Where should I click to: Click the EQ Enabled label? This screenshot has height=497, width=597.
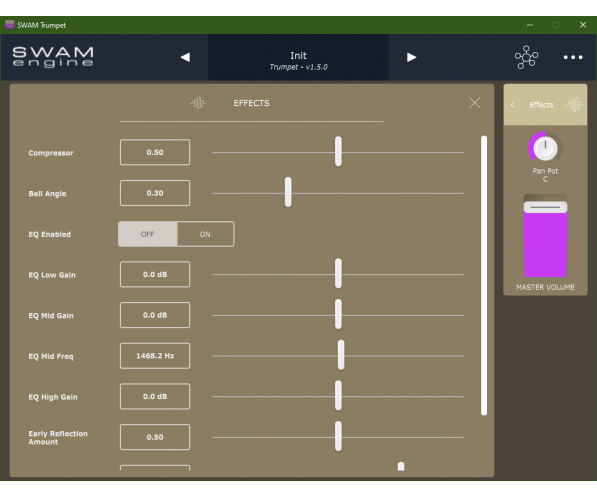(x=49, y=234)
